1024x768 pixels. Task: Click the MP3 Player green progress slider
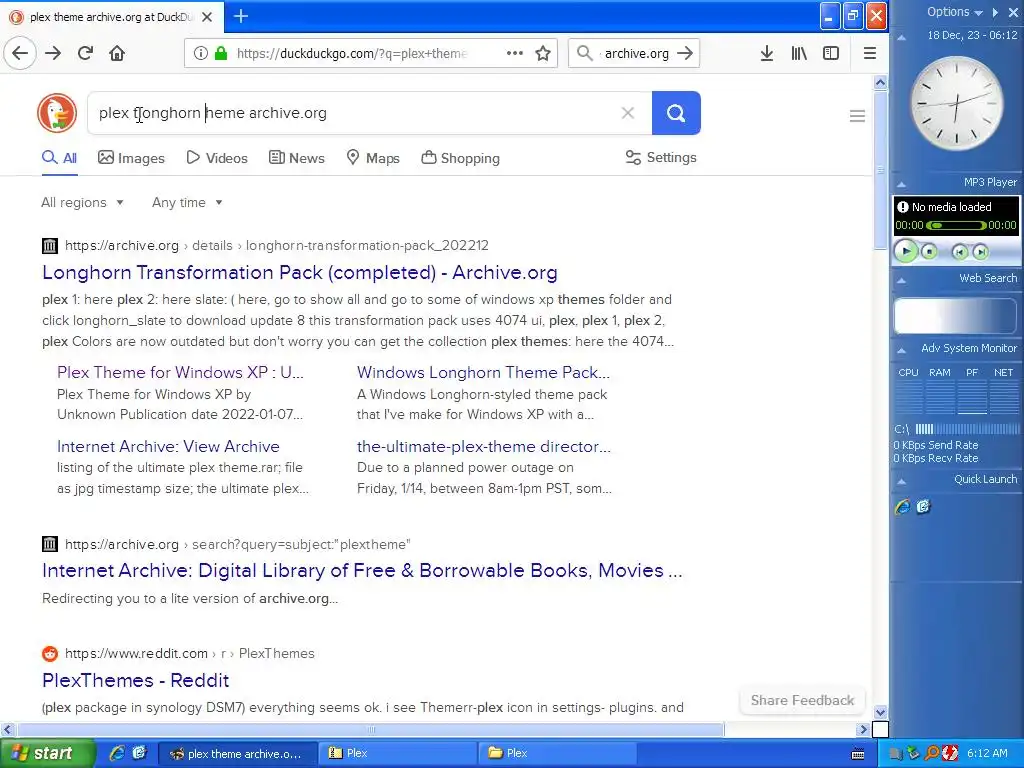[956, 225]
